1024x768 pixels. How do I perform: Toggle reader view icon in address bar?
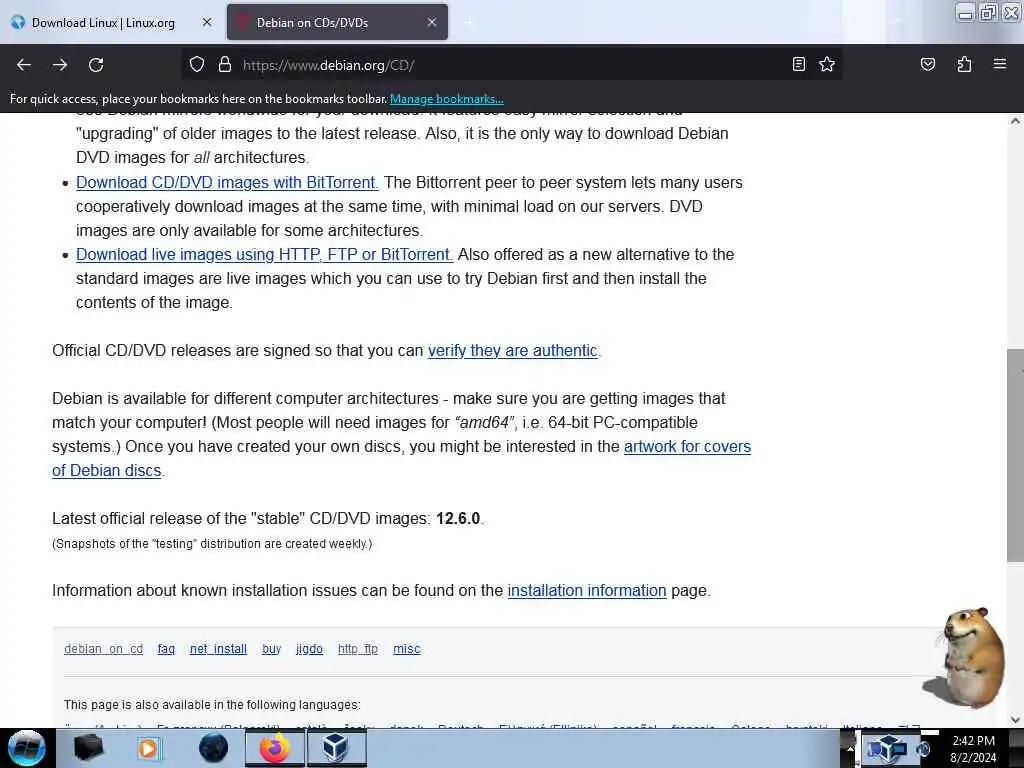(799, 64)
